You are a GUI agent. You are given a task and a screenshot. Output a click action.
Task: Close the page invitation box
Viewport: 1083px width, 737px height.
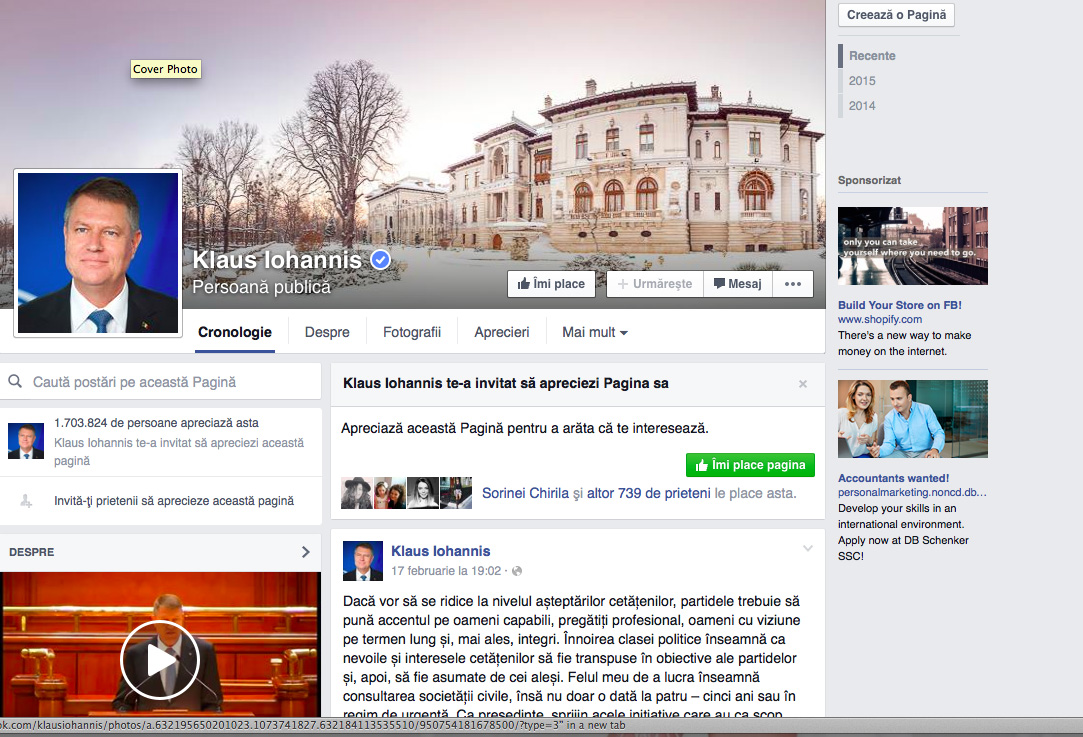(x=802, y=384)
